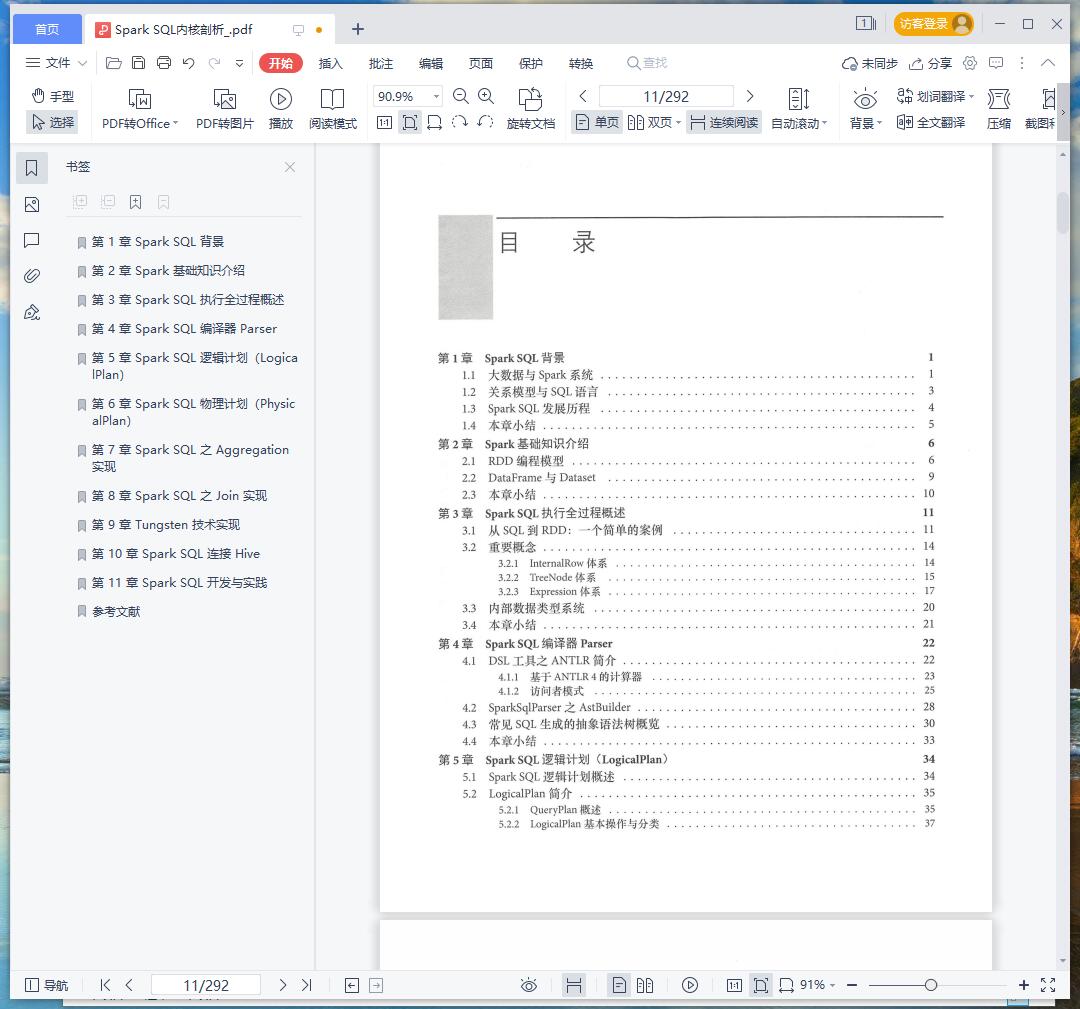Click fit page icon in toolbar
The image size is (1080, 1009).
coord(410,123)
